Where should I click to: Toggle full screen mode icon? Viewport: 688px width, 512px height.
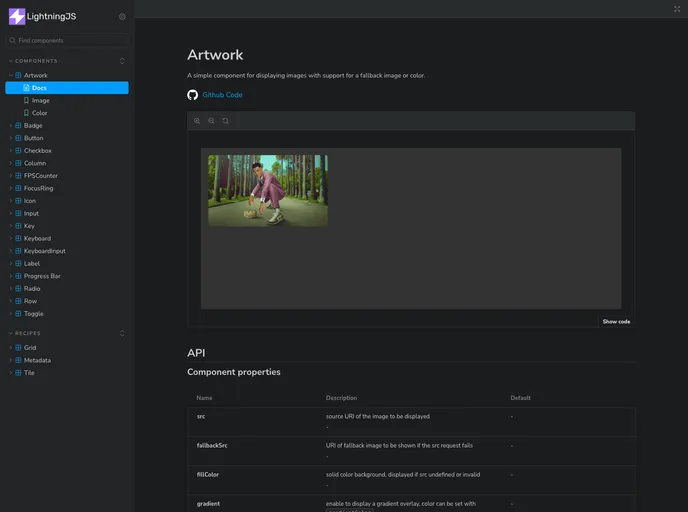coord(677,9)
